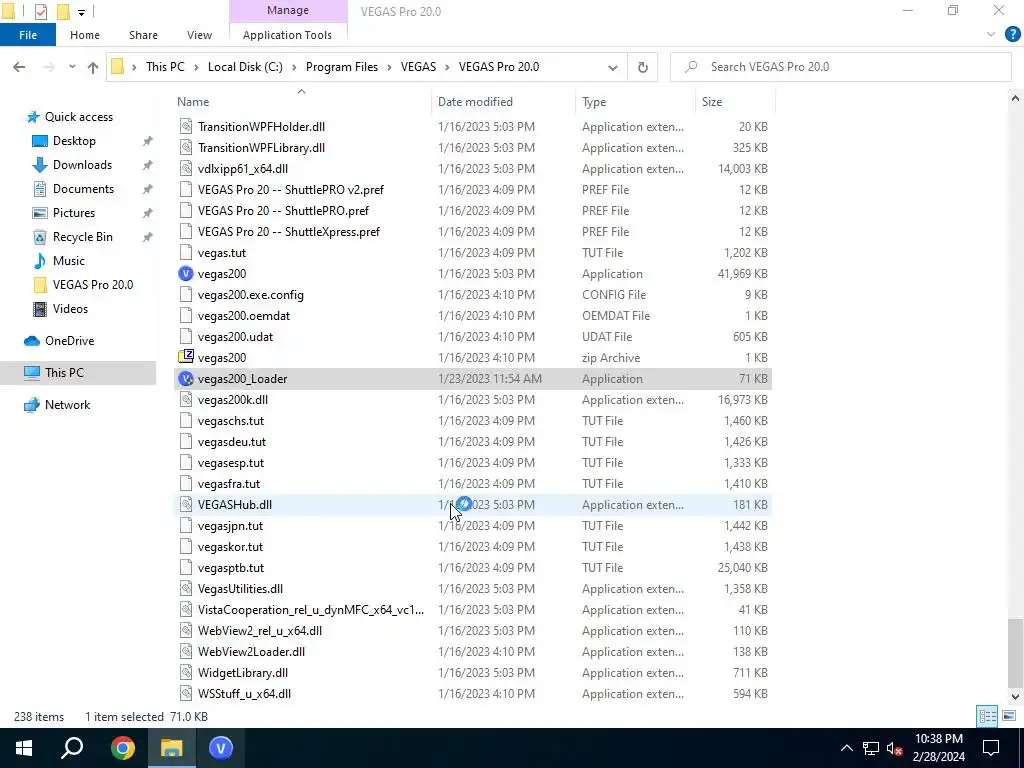The height and width of the screenshot is (768, 1024).
Task: Open the File menu
Action: tap(27, 35)
